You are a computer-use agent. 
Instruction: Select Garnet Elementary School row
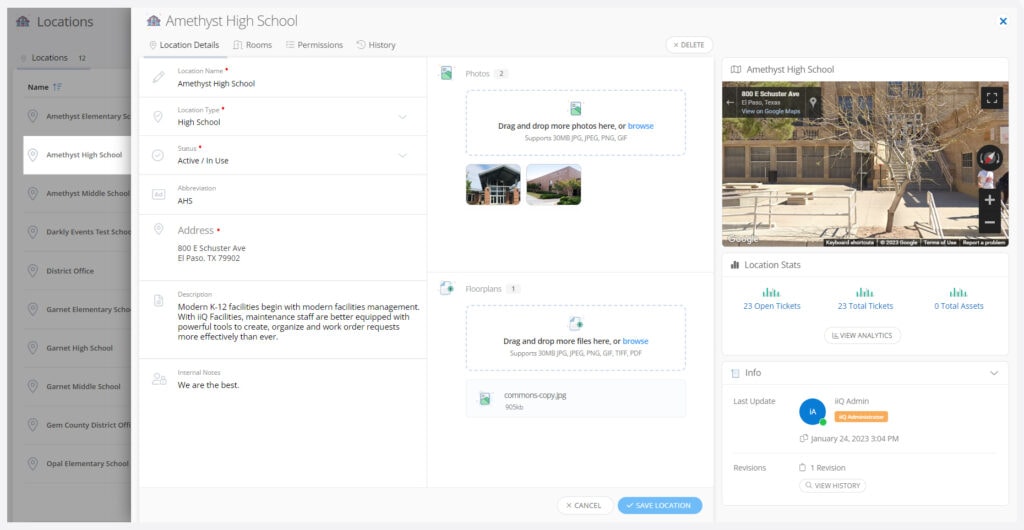click(x=77, y=309)
